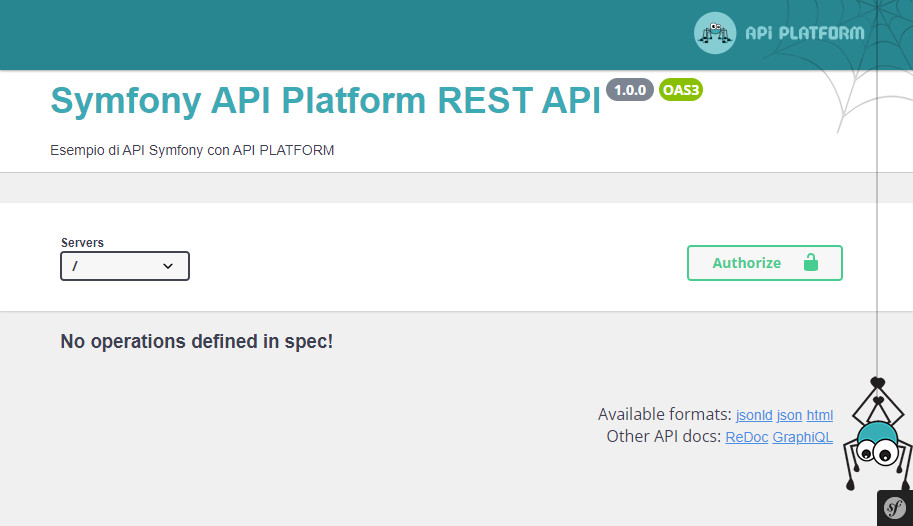The width and height of the screenshot is (913, 526).
Task: Open the Symfony debug toolbar icon
Action: click(x=895, y=508)
